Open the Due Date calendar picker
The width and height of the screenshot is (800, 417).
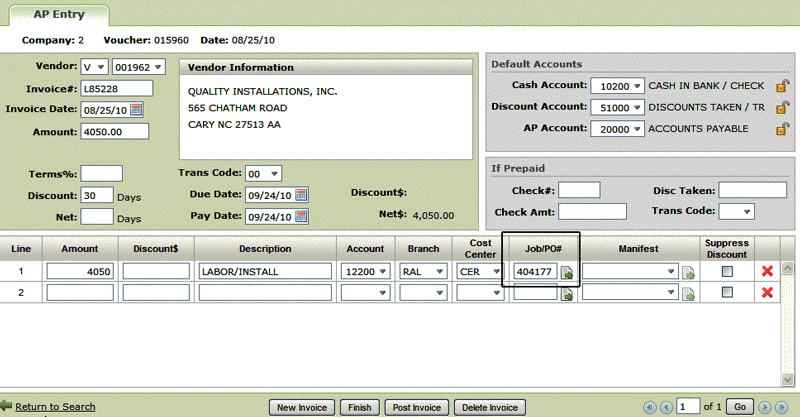pyautogui.click(x=301, y=194)
